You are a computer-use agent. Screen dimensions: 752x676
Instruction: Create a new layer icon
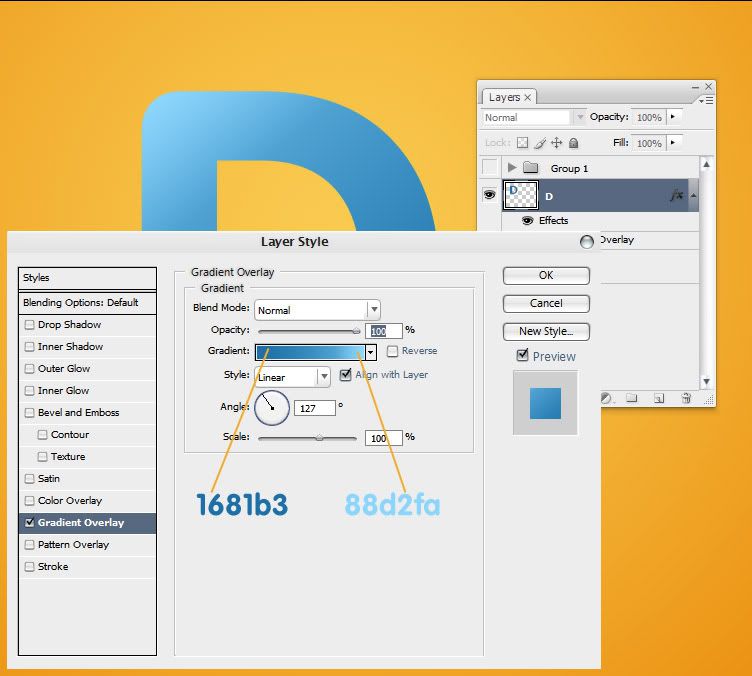click(x=659, y=398)
